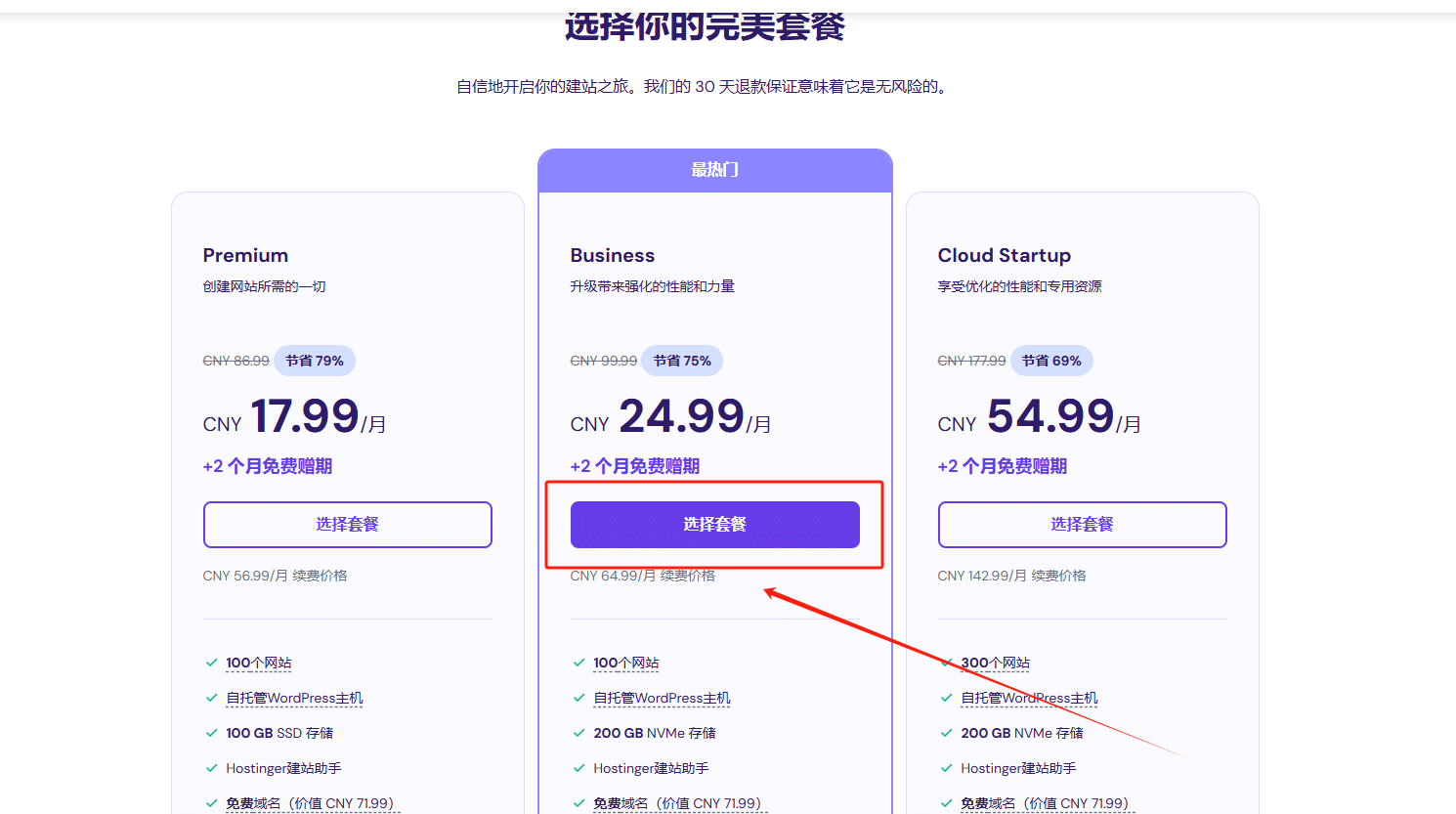Open 自托管WordPress主机 tooltip in Premium list
The height and width of the screenshot is (814, 1456).
(x=294, y=698)
